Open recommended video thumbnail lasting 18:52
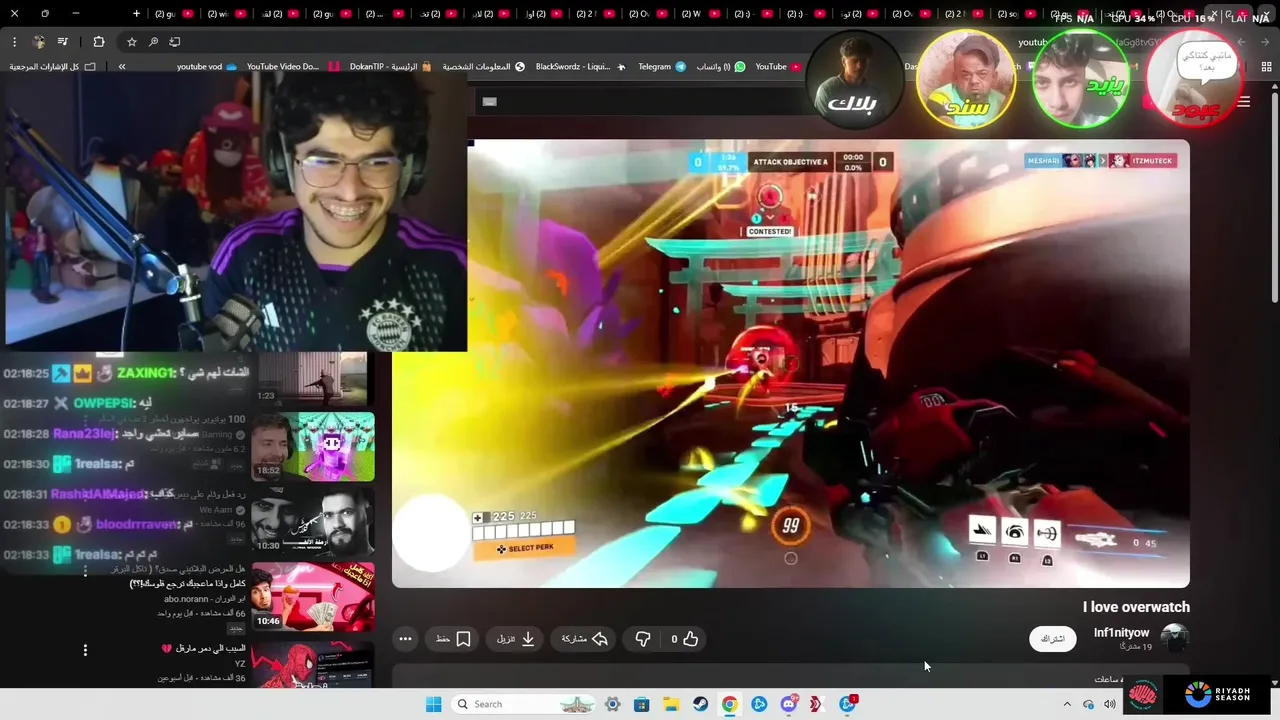Viewport: 1280px width, 720px height. [x=313, y=446]
